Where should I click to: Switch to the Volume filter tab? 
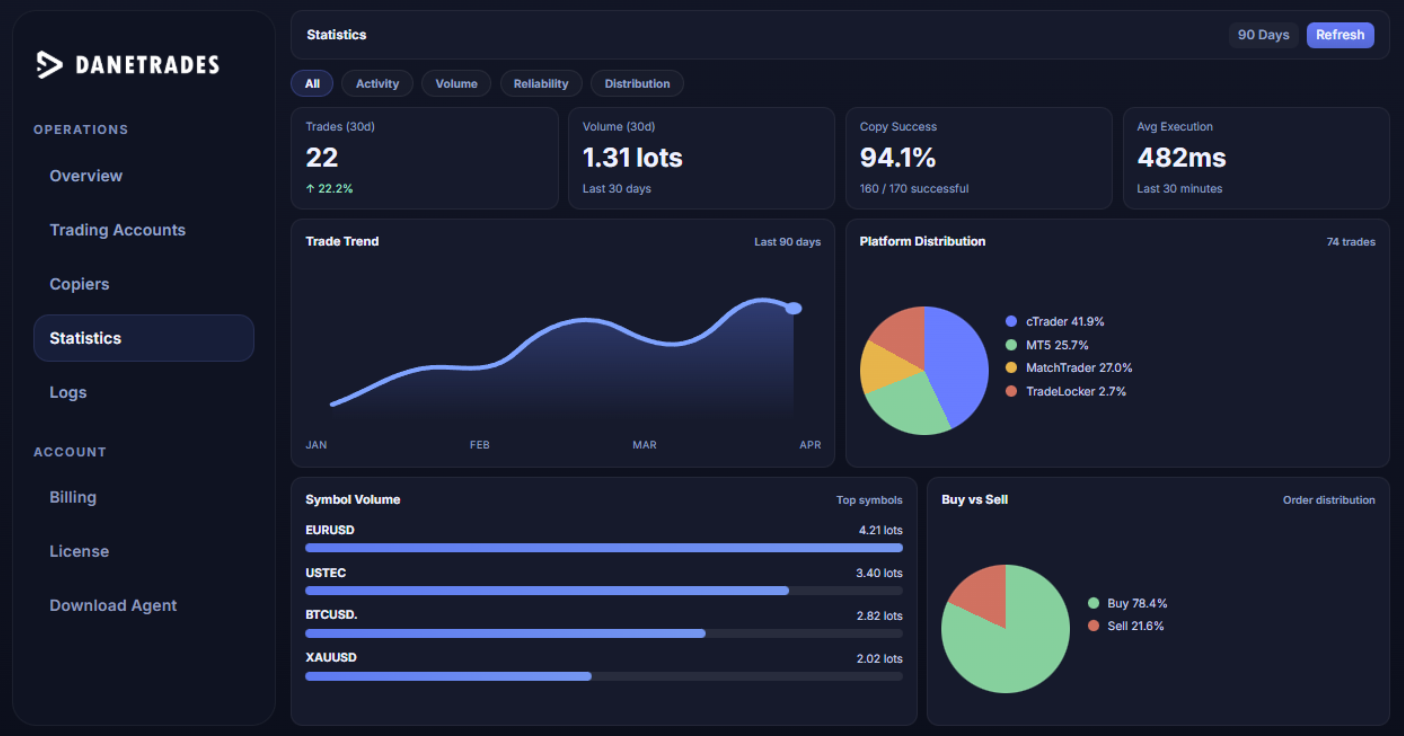(x=456, y=84)
